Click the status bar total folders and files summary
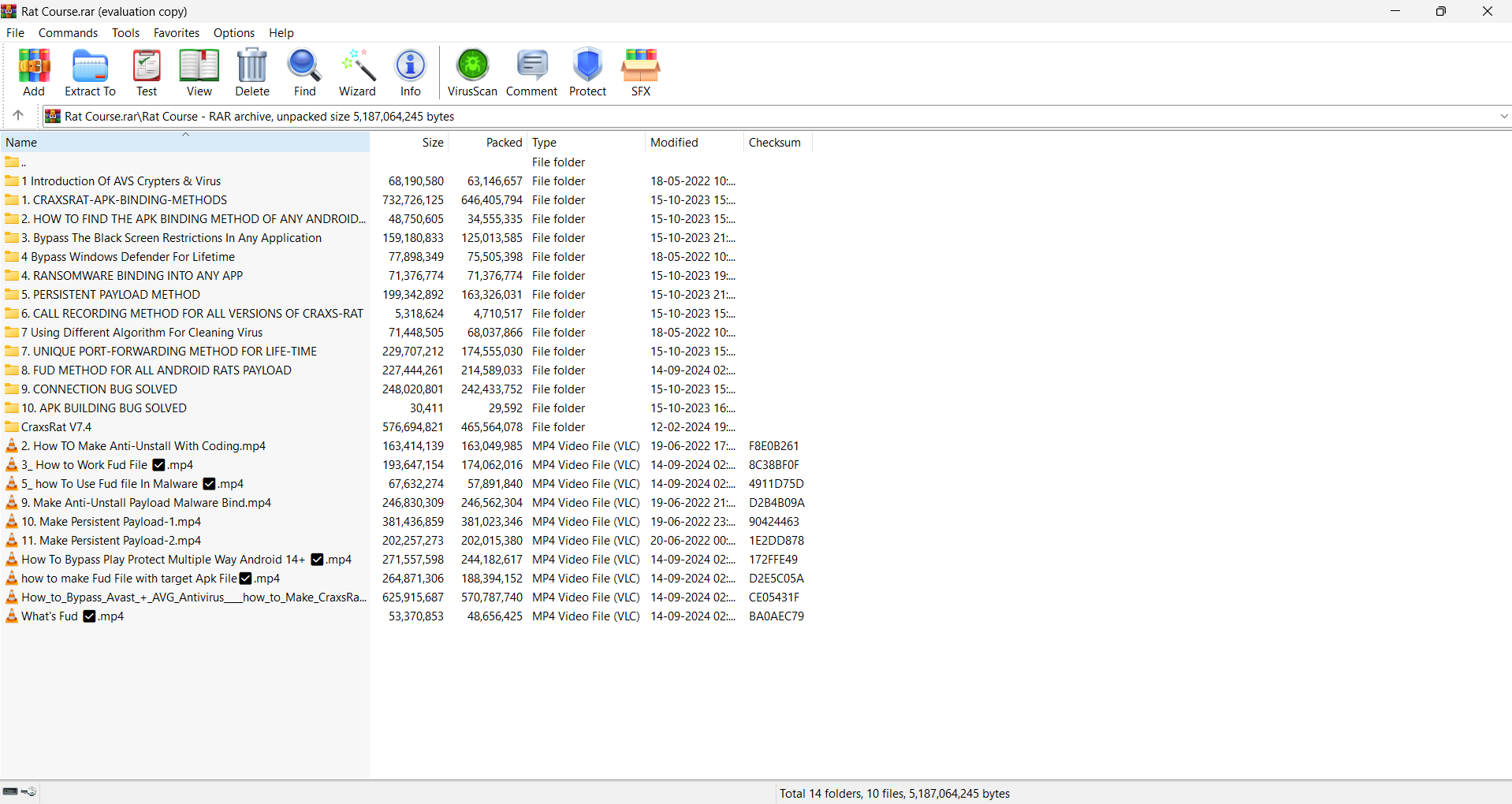 895,794
